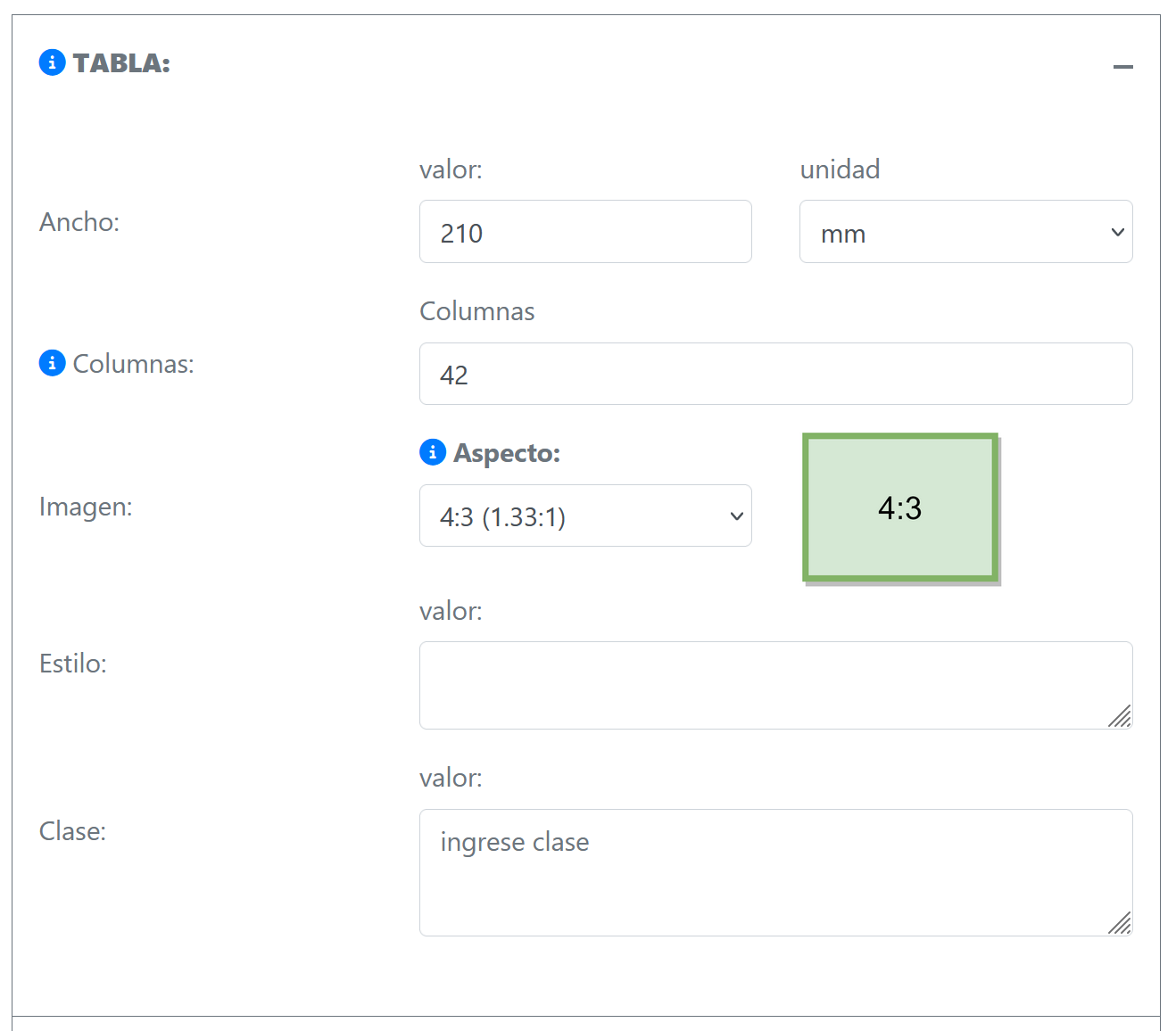Open the Aspecto dropdown set to 4:3 (1.33:1)

point(585,516)
